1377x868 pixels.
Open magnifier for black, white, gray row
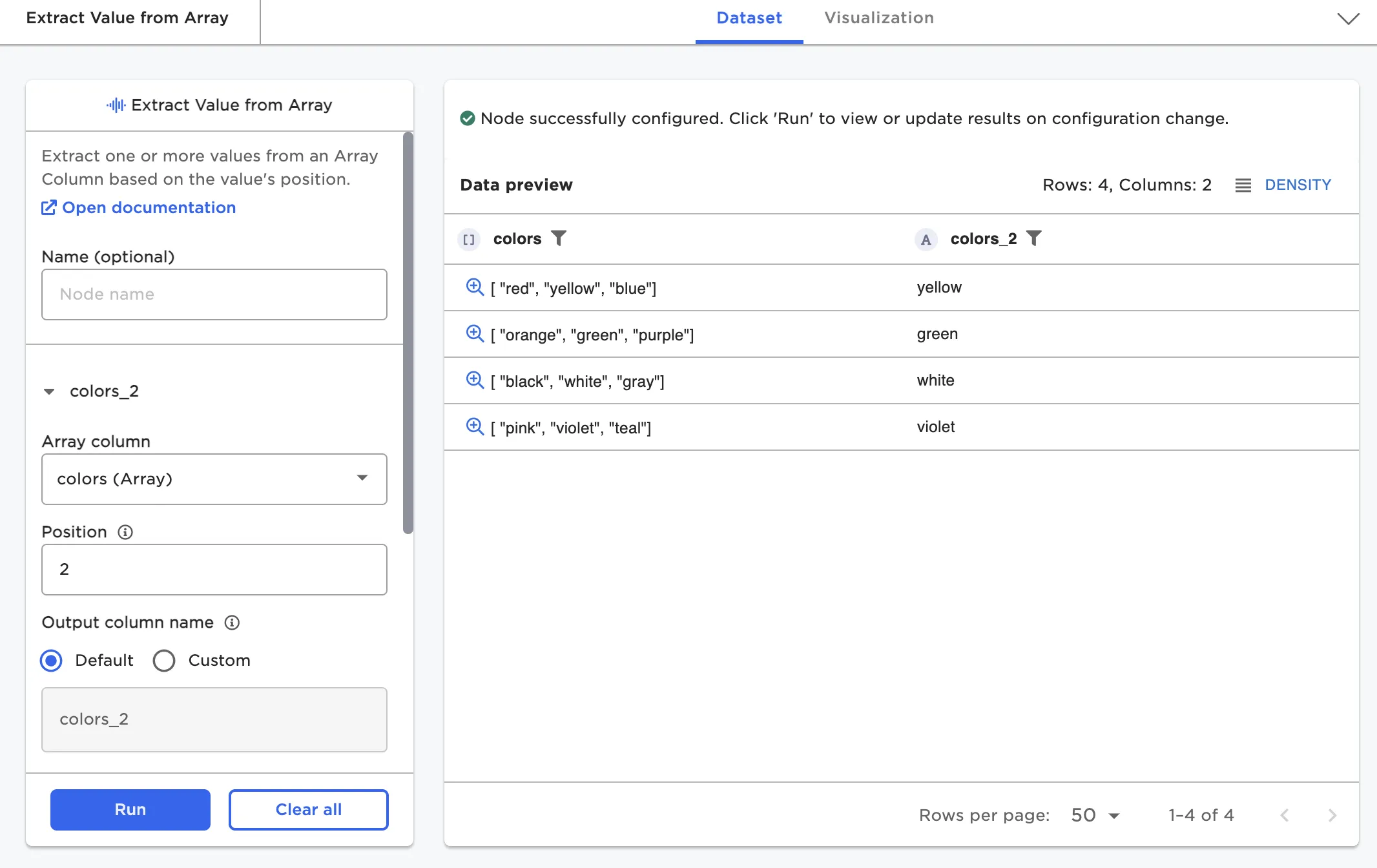475,380
